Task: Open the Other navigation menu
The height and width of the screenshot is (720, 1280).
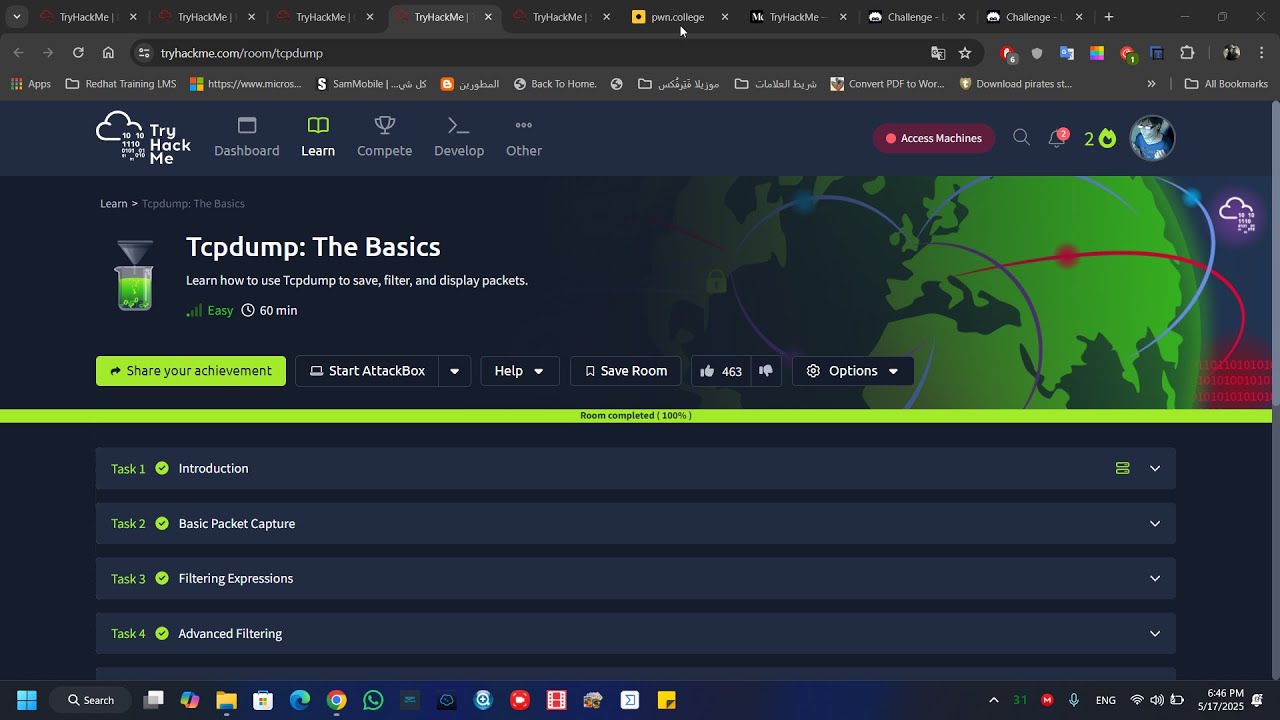Action: 524,138
